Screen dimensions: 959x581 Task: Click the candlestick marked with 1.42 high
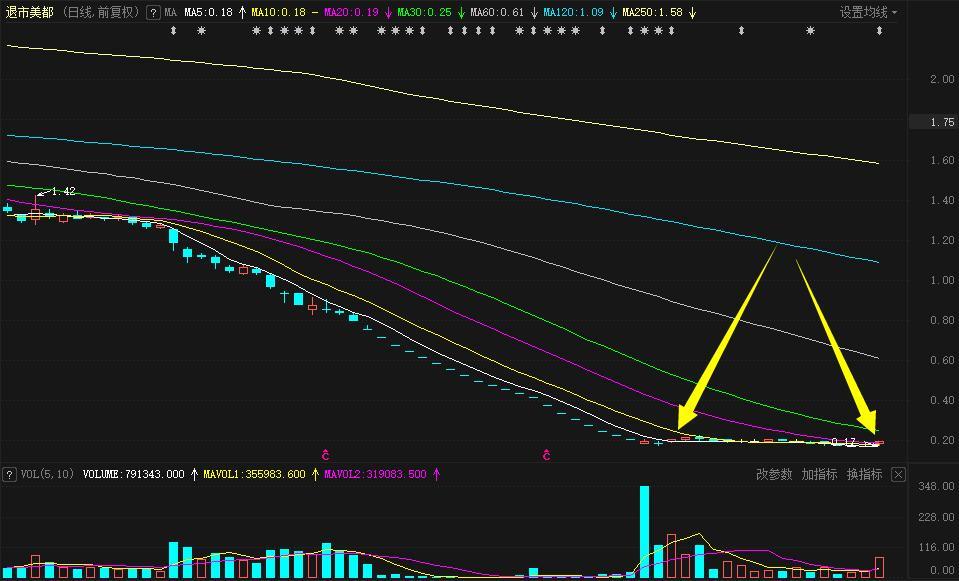click(35, 210)
